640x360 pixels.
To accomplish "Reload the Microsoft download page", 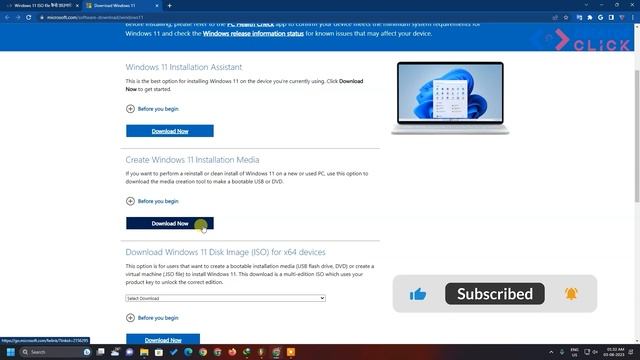I will (29, 18).
